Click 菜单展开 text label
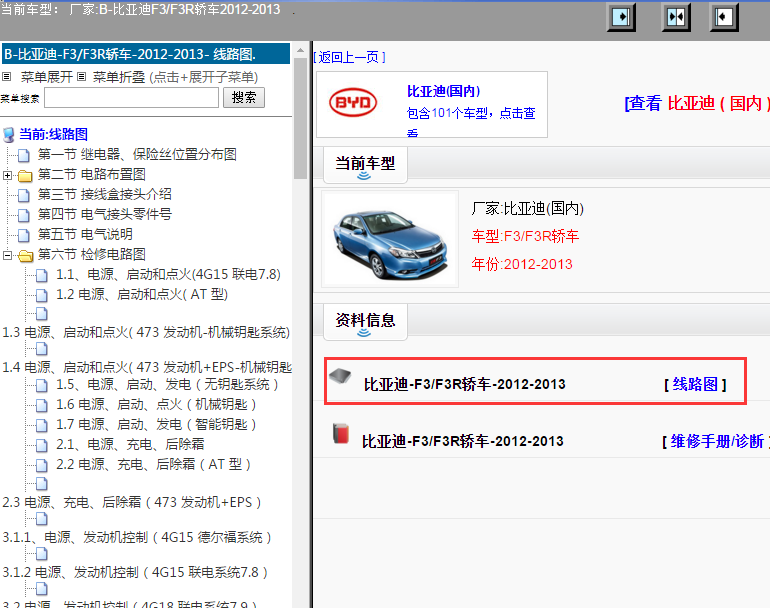The height and width of the screenshot is (608, 770). 47,77
